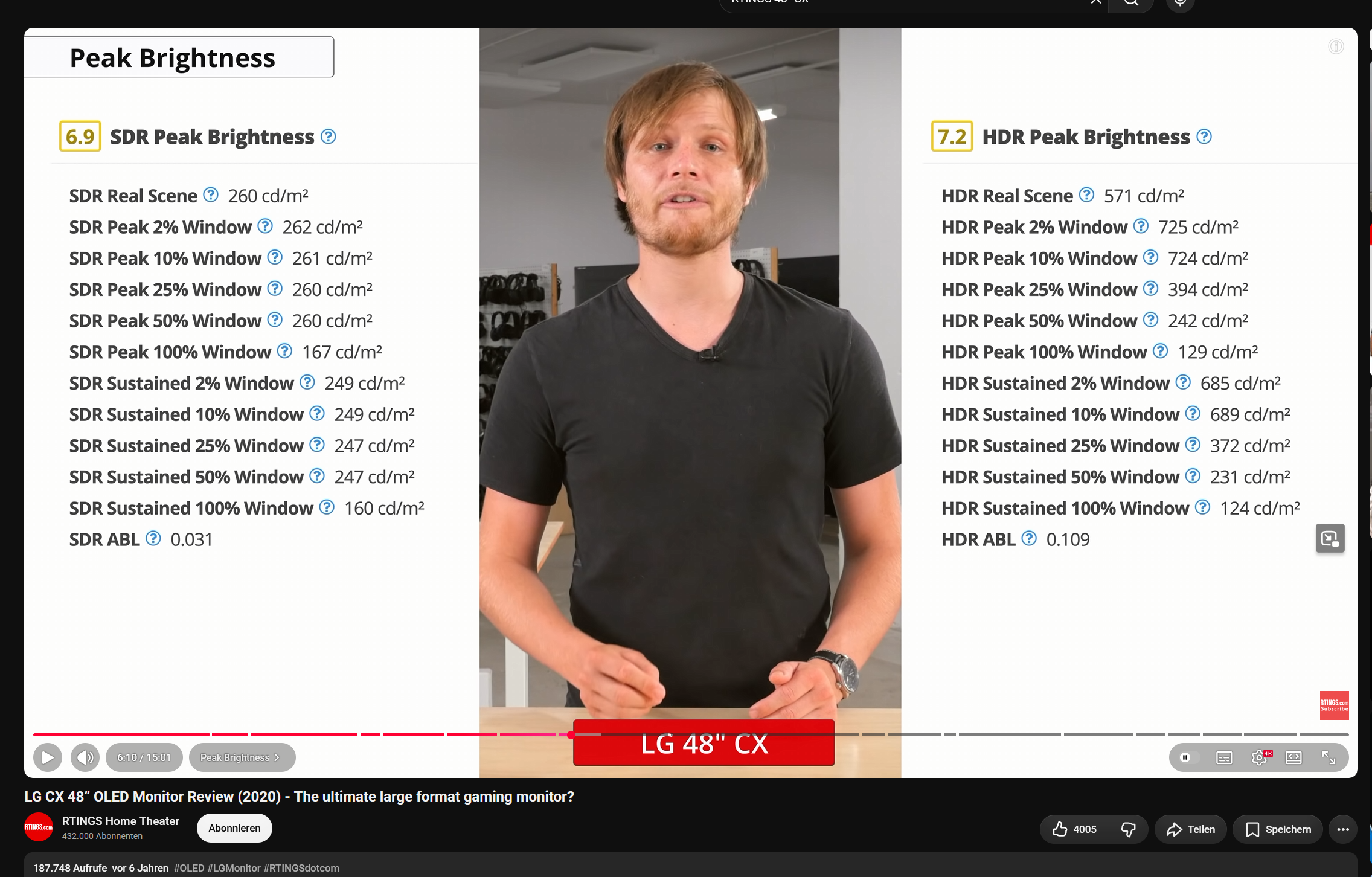The height and width of the screenshot is (877, 1372).
Task: Subscribe with the Abonnieren button
Action: [234, 828]
